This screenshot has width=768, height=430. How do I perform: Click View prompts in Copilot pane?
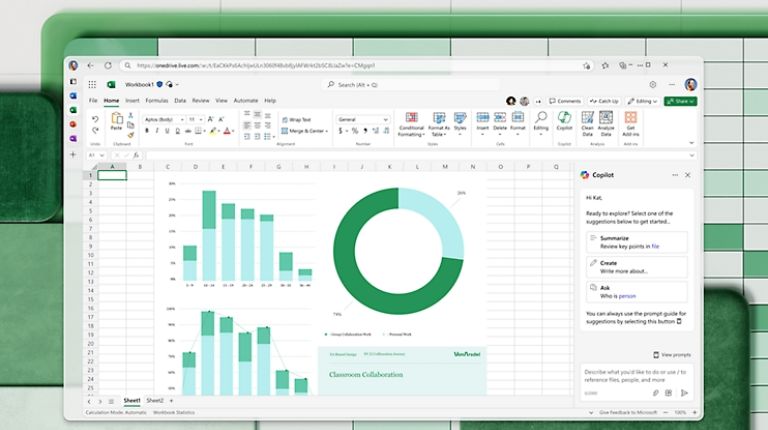pos(672,355)
